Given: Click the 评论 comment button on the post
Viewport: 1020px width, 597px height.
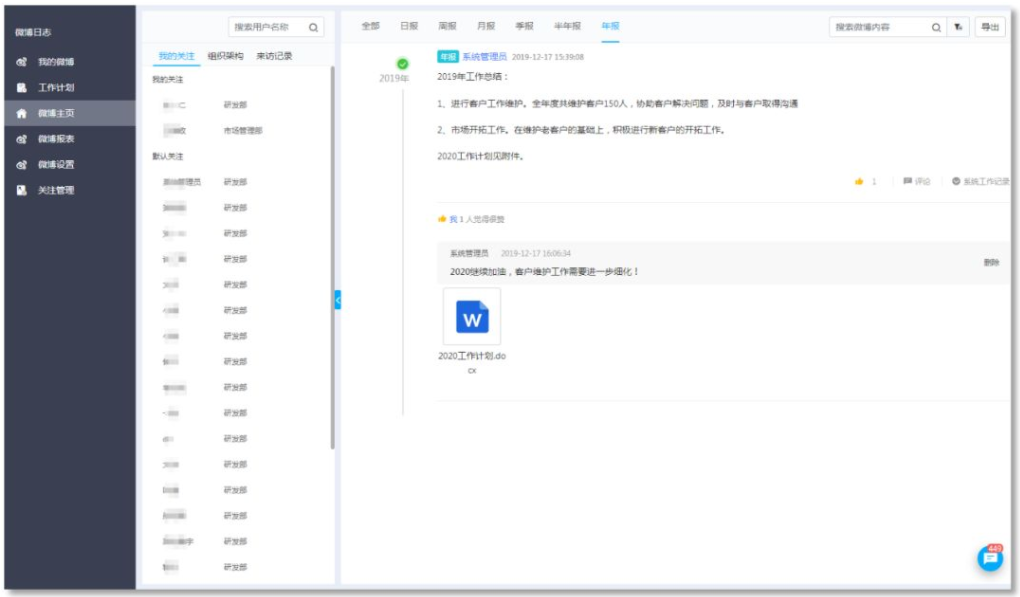Looking at the screenshot, I should 916,181.
